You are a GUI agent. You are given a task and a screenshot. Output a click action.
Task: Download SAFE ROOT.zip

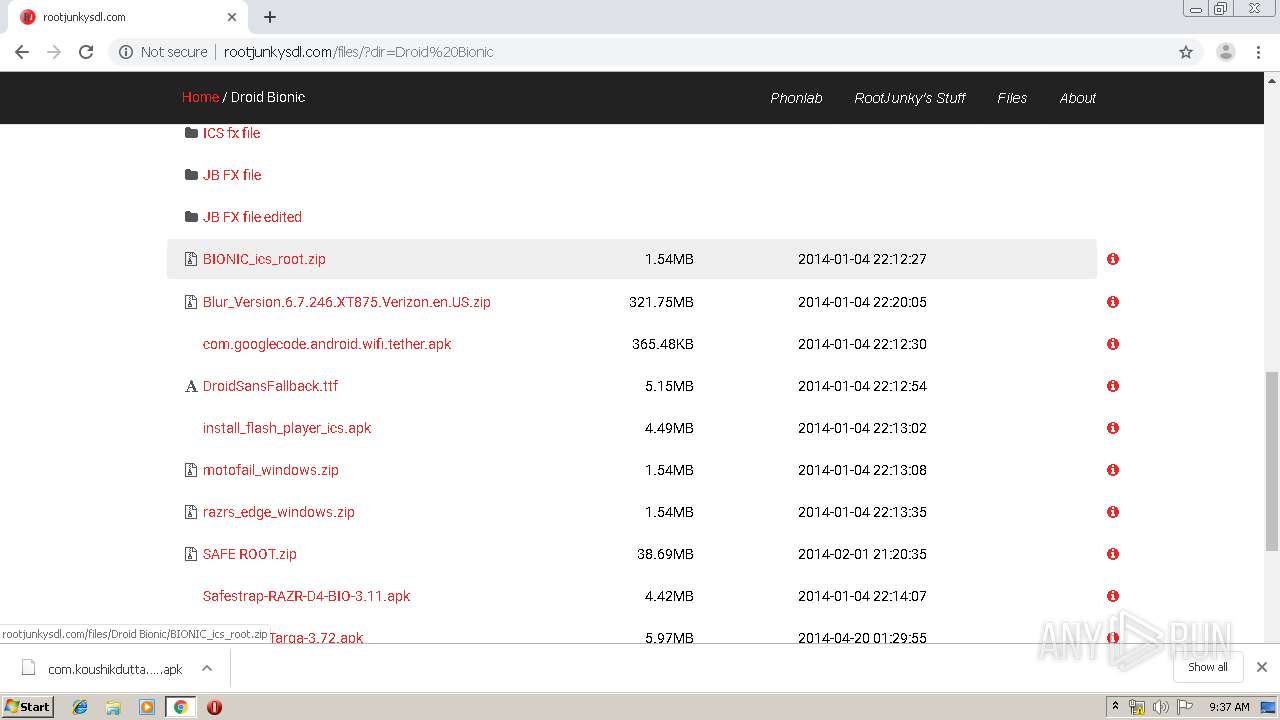click(x=249, y=554)
